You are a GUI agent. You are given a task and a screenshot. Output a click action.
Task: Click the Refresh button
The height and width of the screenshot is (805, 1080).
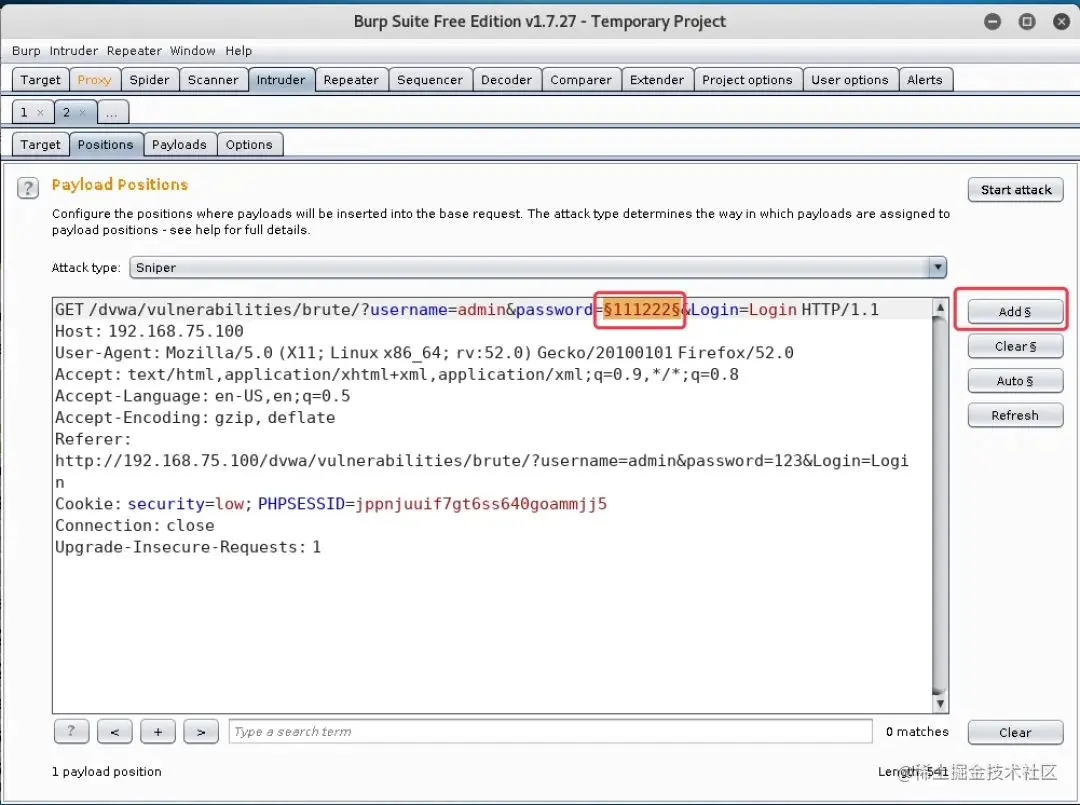coord(1016,415)
